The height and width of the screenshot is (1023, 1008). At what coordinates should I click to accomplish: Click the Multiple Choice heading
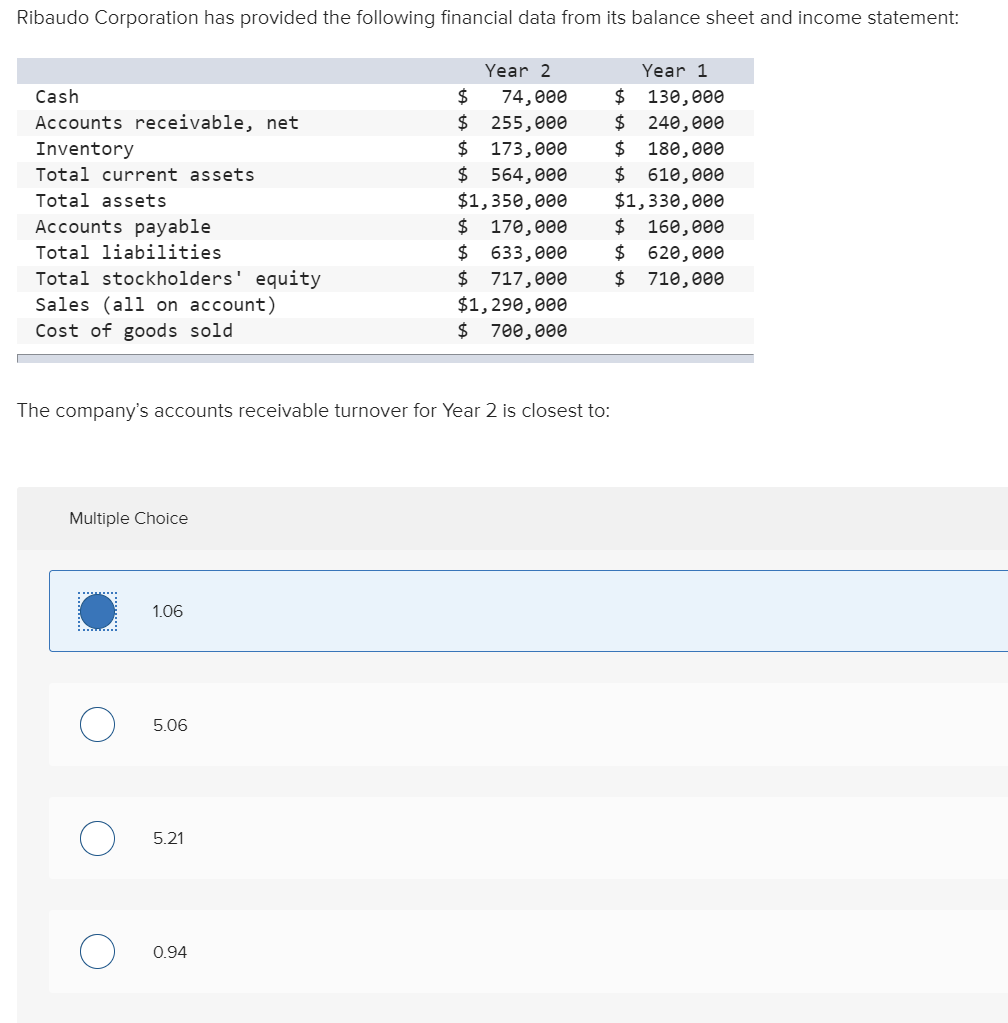129,518
